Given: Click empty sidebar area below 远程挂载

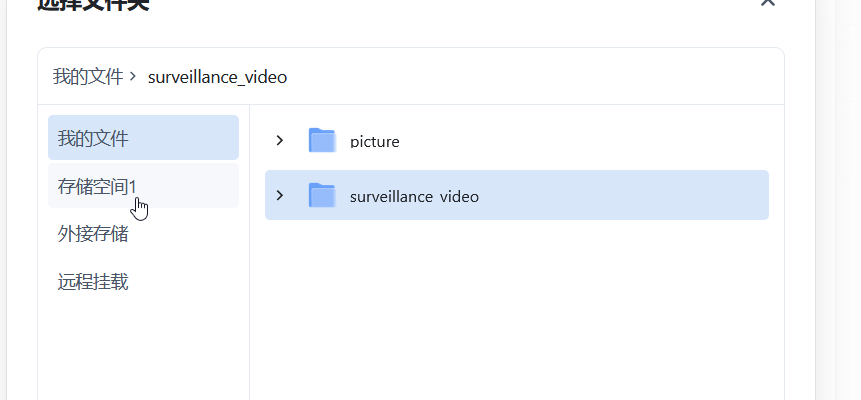Looking at the screenshot, I should tap(143, 352).
